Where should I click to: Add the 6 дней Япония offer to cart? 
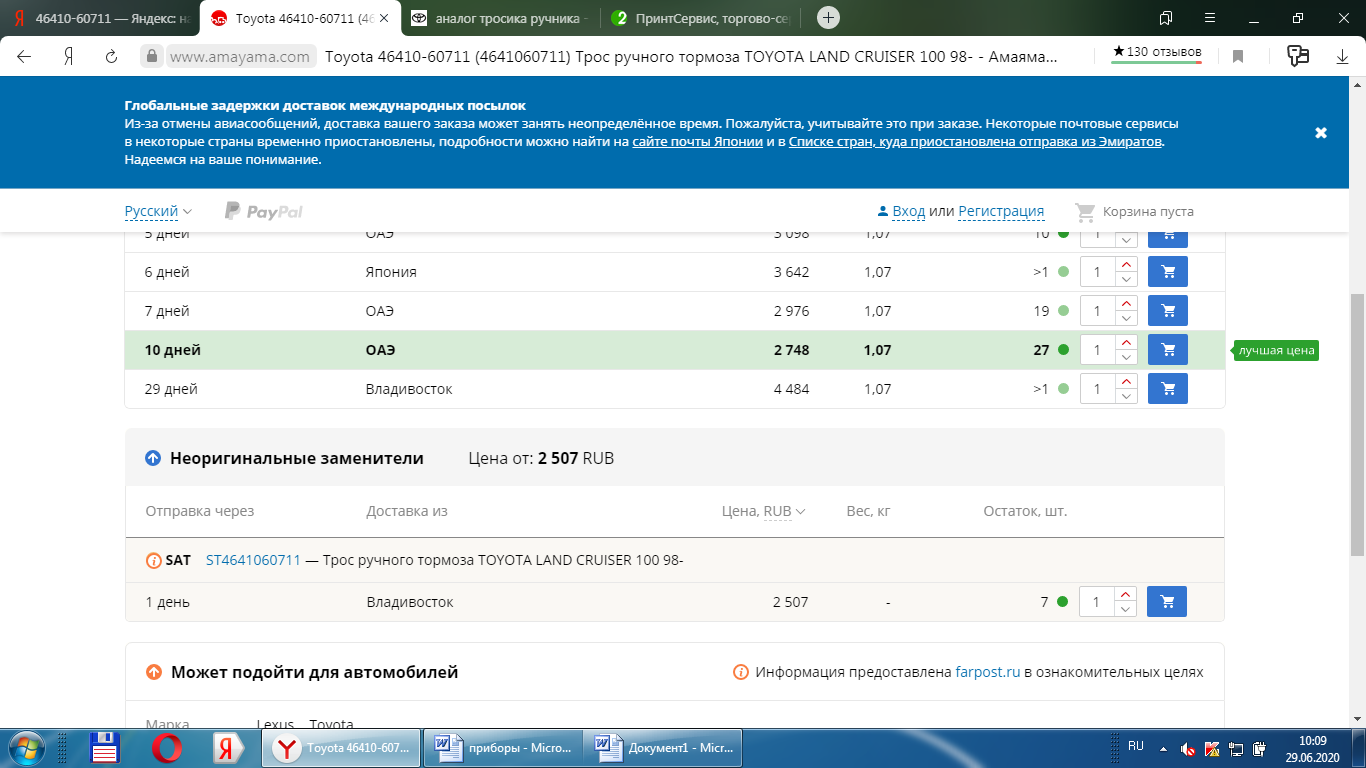point(1167,272)
